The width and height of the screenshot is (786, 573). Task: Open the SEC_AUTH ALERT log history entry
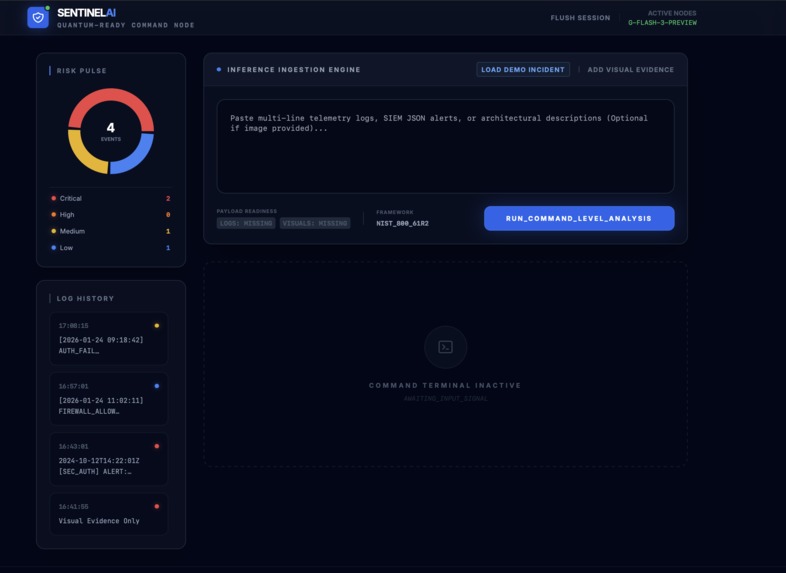[109, 459]
